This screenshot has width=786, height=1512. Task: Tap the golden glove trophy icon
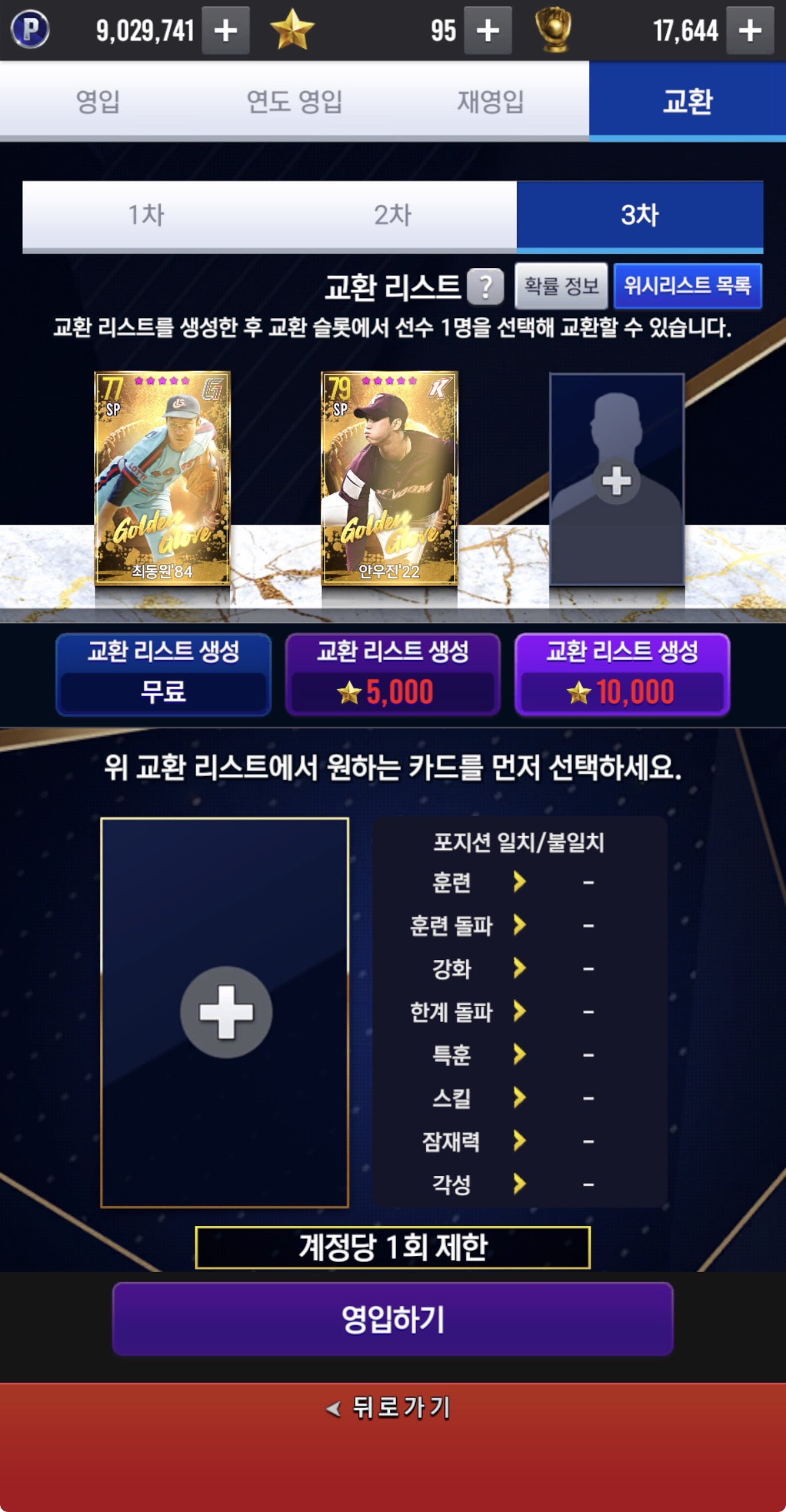pyautogui.click(x=553, y=30)
